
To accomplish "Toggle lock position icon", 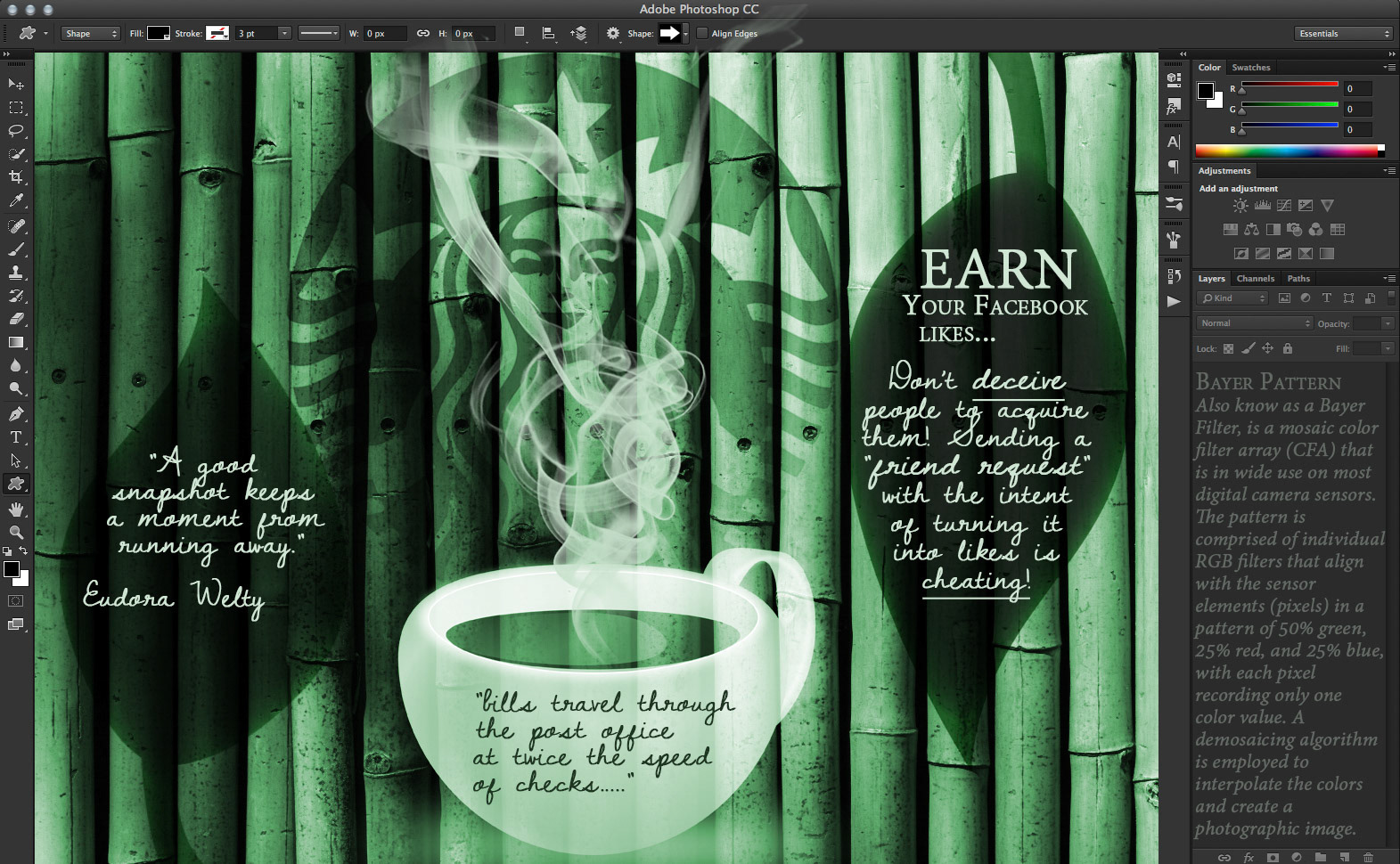I will [1267, 348].
